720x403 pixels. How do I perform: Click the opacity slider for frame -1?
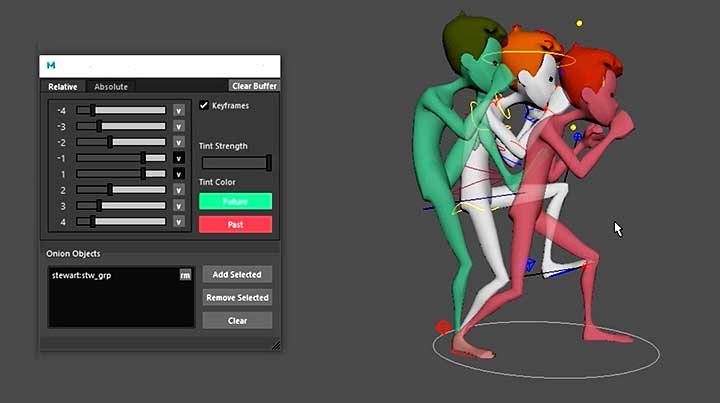[x=121, y=158]
